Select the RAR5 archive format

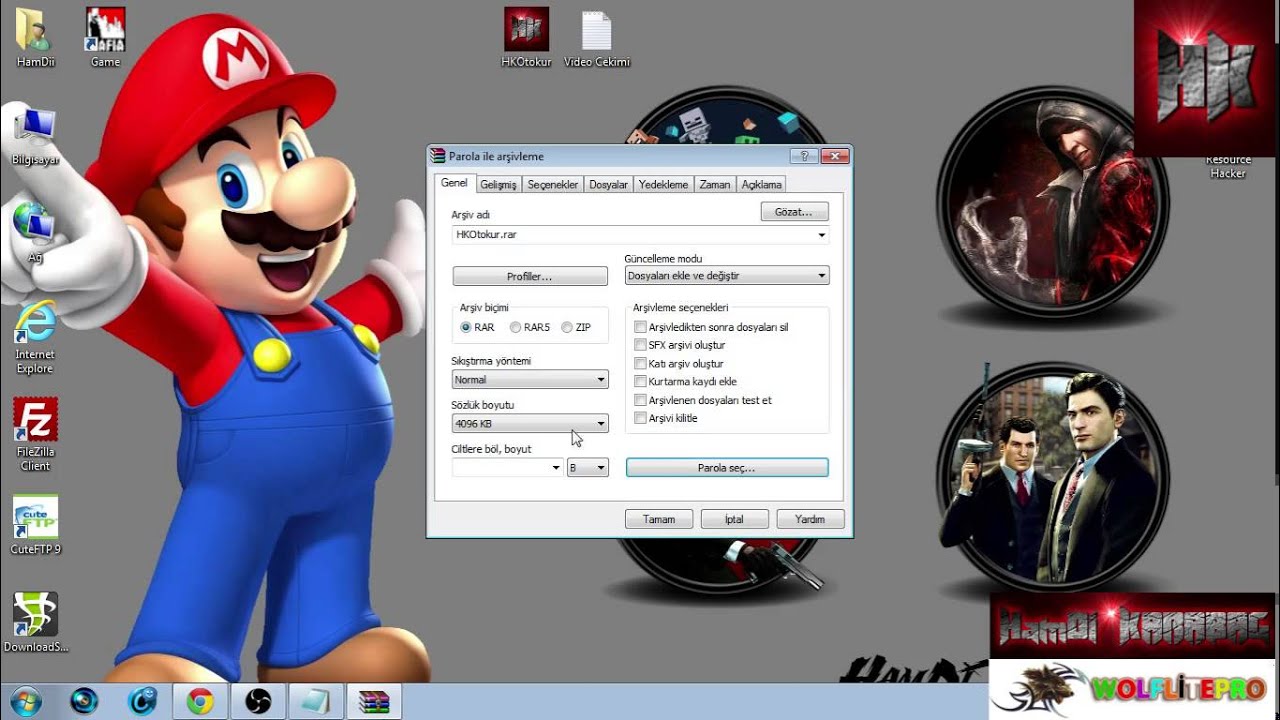(x=516, y=327)
